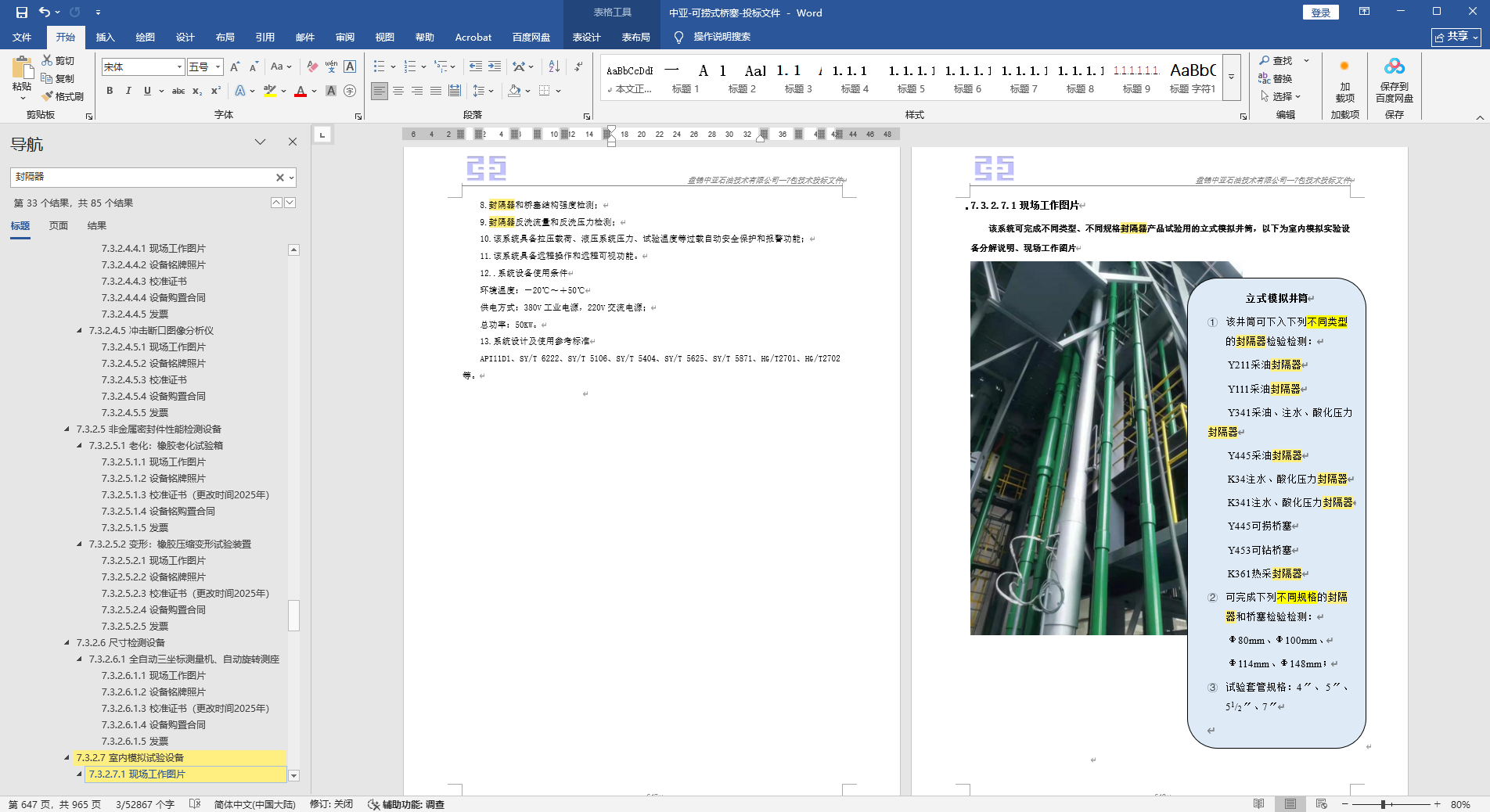Open the 插入 (Insert) ribbon tab
This screenshot has height=812, width=1490.
[105, 37]
